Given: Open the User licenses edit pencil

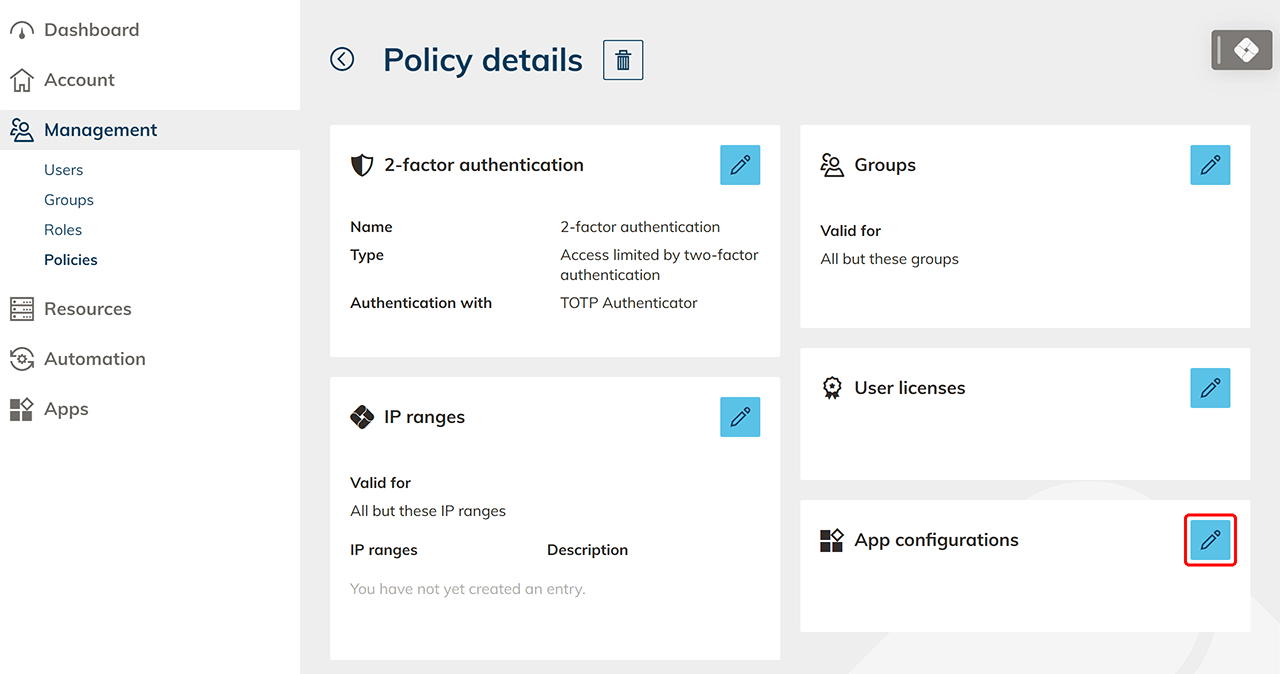Looking at the screenshot, I should tap(1210, 388).
